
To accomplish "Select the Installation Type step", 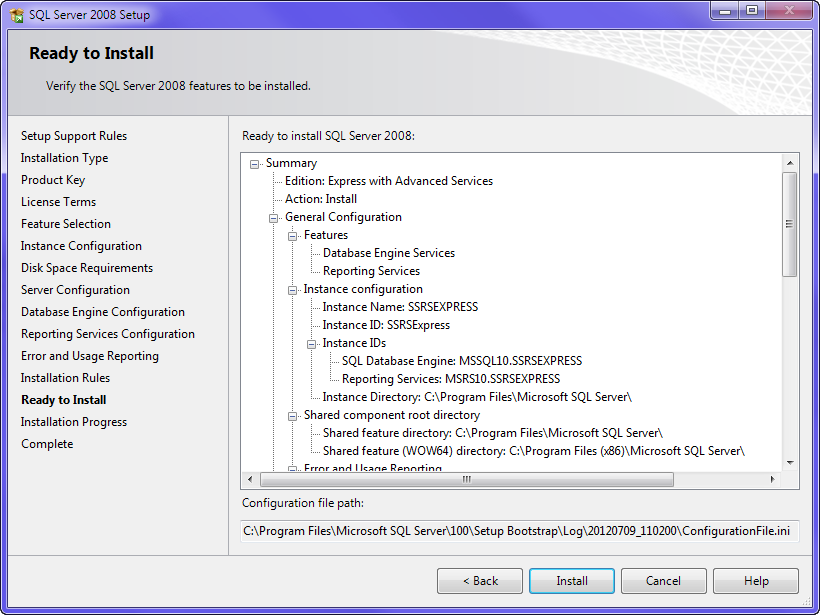I will [x=64, y=158].
